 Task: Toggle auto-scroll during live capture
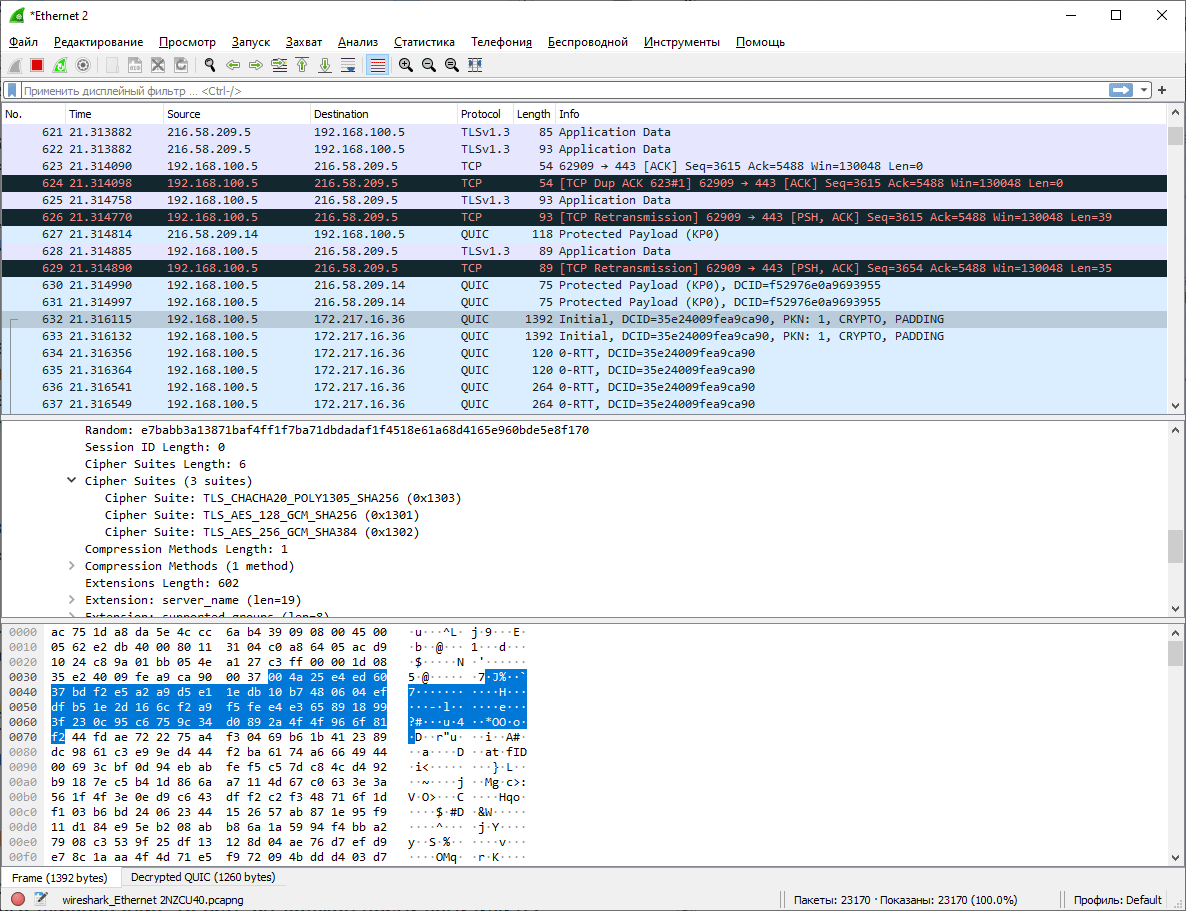point(348,65)
